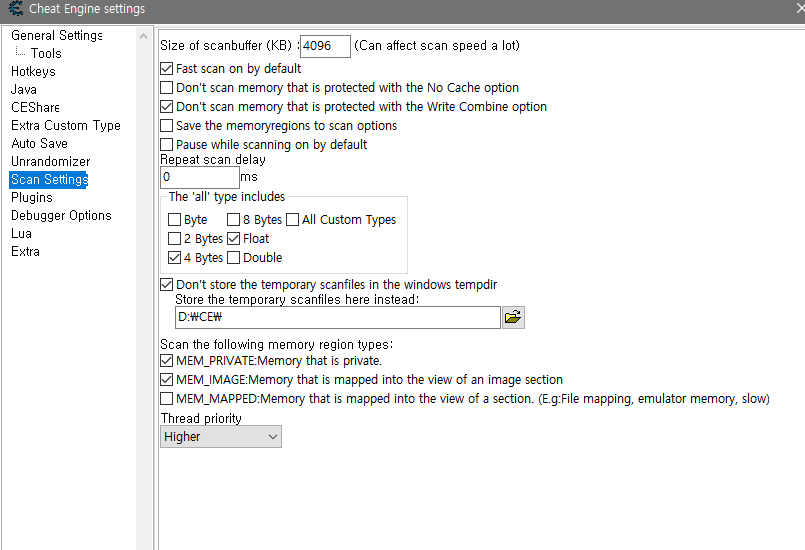Click the 'Scan the following memory region types:' text
Screen dimensions: 805x550
tap(276, 344)
